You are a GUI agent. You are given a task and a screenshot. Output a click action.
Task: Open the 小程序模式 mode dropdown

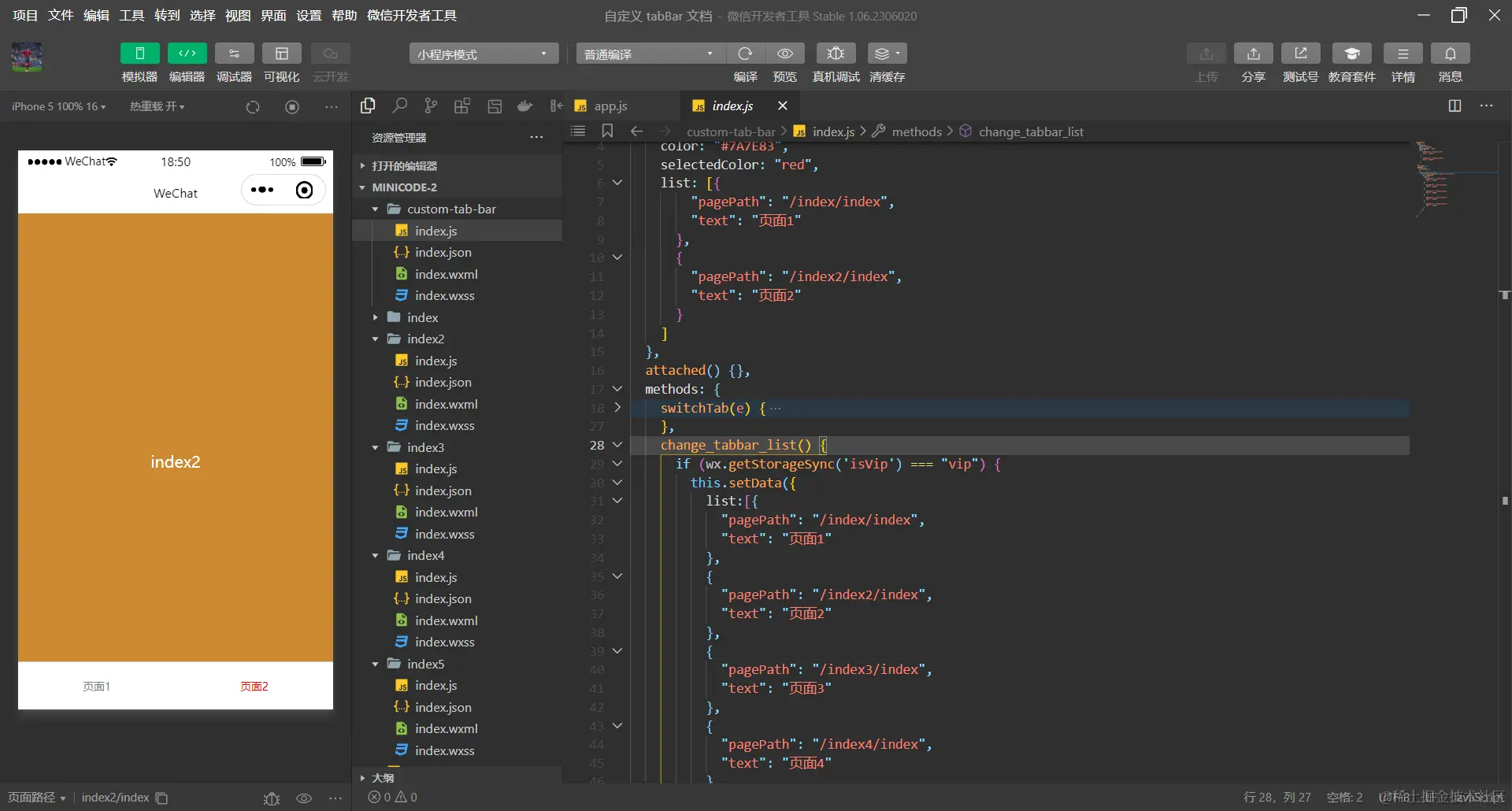pos(483,54)
